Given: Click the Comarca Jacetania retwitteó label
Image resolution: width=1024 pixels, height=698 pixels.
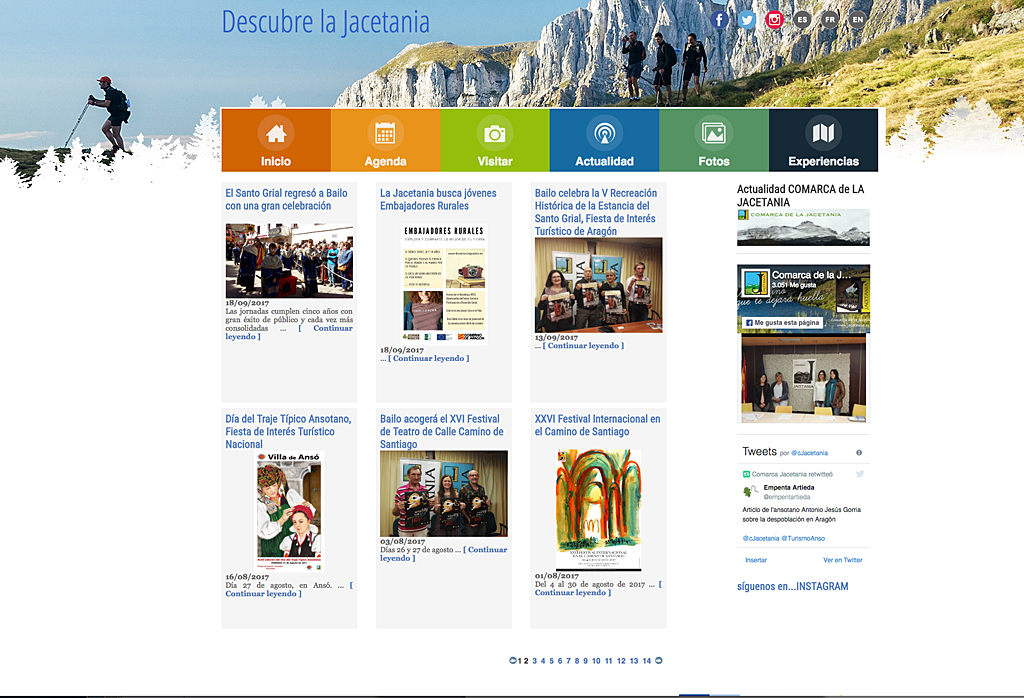Looking at the screenshot, I should click(x=792, y=474).
